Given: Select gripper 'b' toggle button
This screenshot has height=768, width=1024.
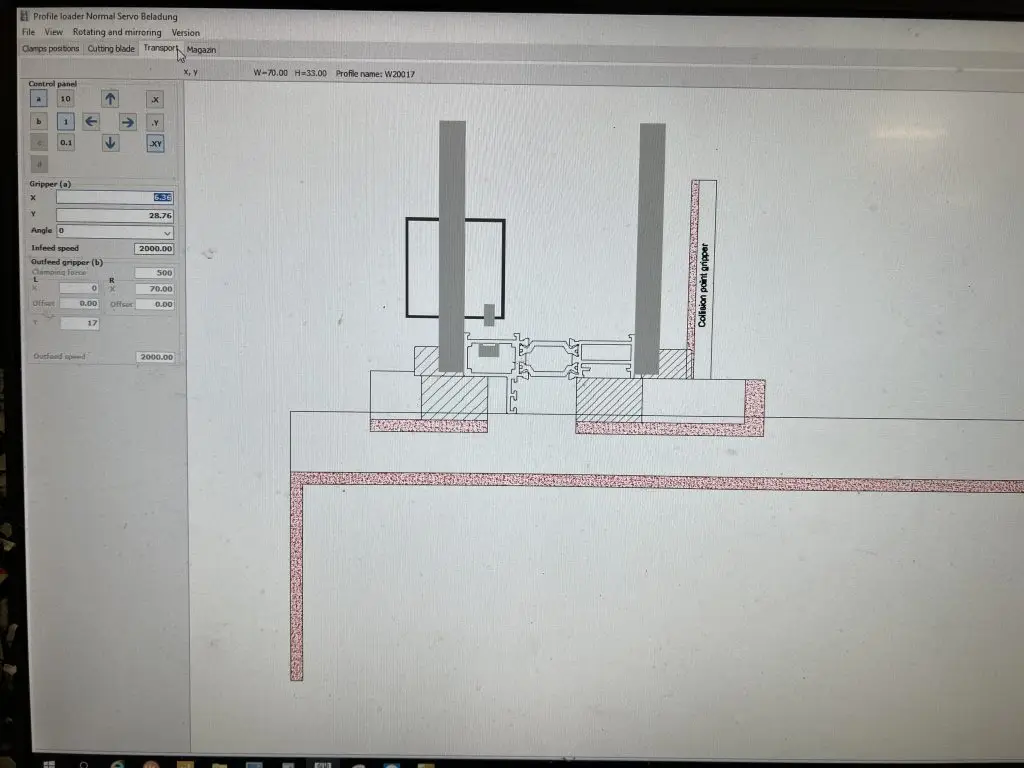Looking at the screenshot, I should pos(39,121).
